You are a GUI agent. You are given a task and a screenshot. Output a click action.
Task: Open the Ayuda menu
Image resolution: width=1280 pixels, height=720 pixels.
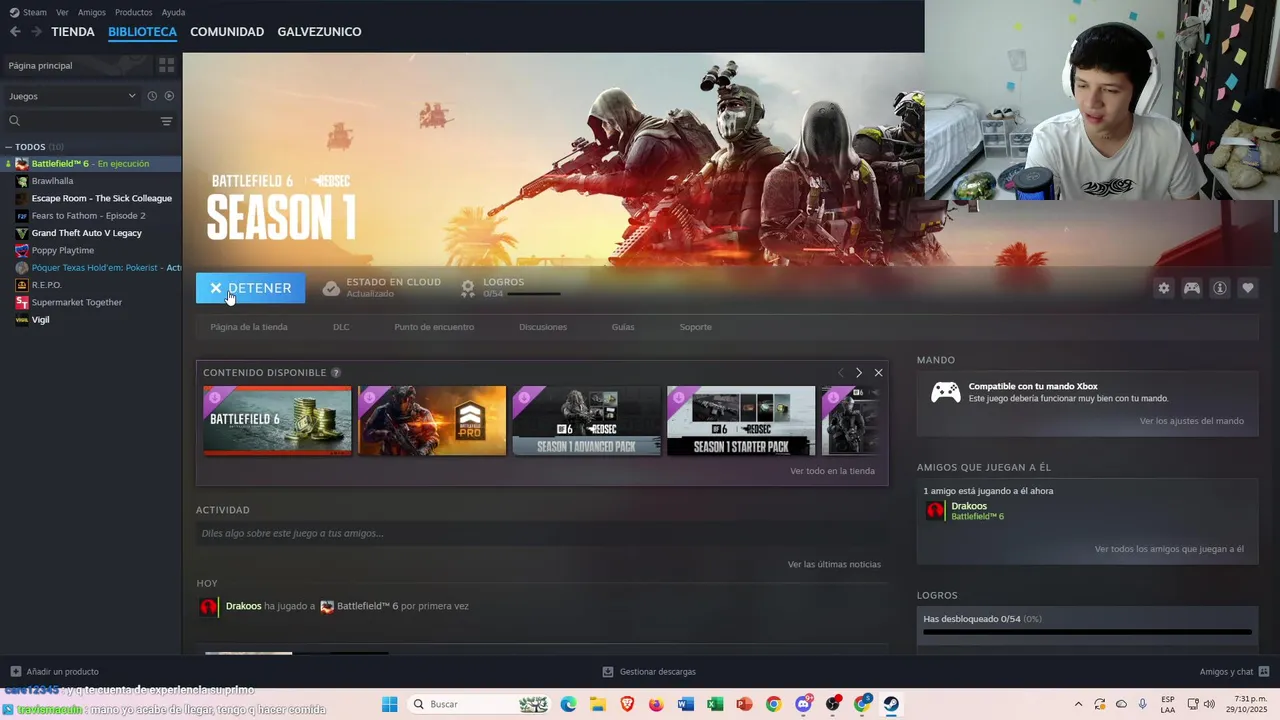click(173, 12)
